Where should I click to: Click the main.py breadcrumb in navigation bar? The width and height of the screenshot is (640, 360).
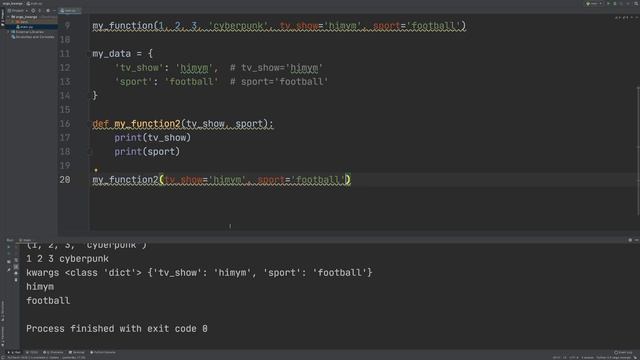click(x=35, y=3)
